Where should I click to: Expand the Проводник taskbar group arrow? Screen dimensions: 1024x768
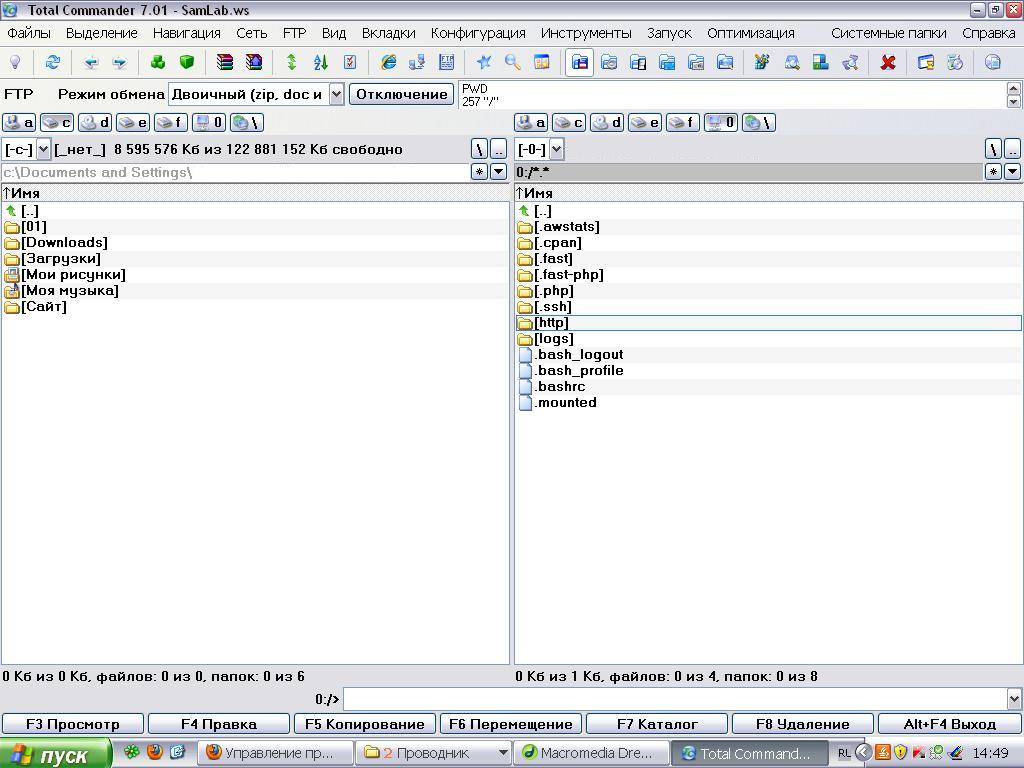[503, 753]
